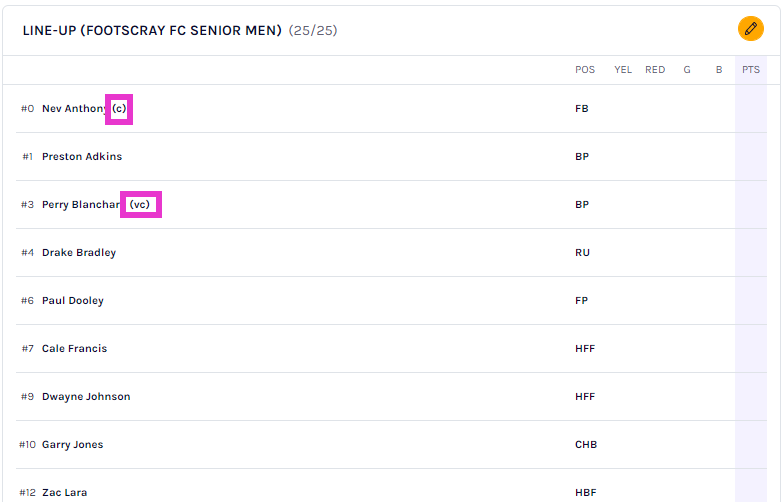Click the RED column header
This screenshot has height=502, width=781.
[x=655, y=70]
